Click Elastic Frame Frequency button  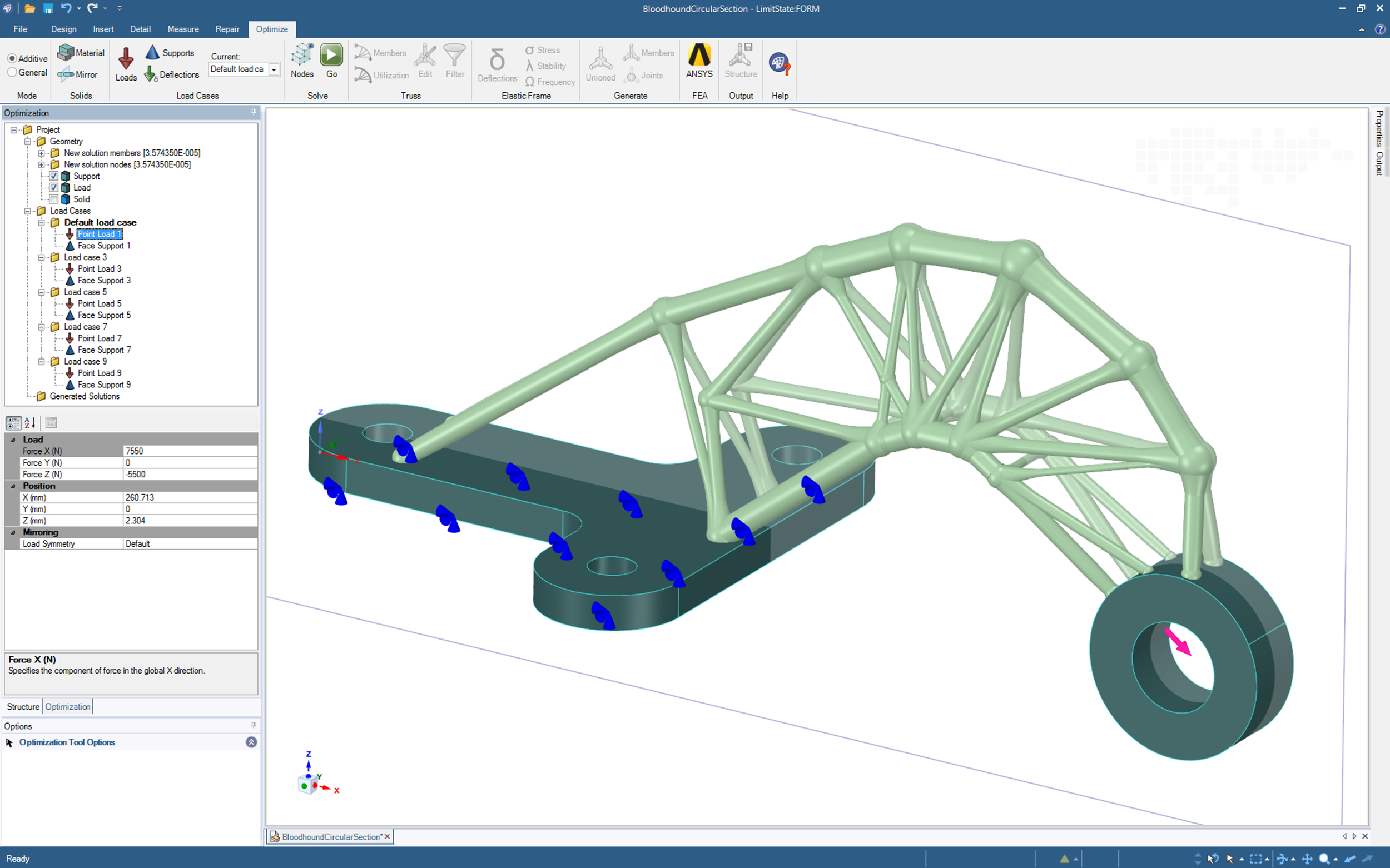[x=550, y=82]
